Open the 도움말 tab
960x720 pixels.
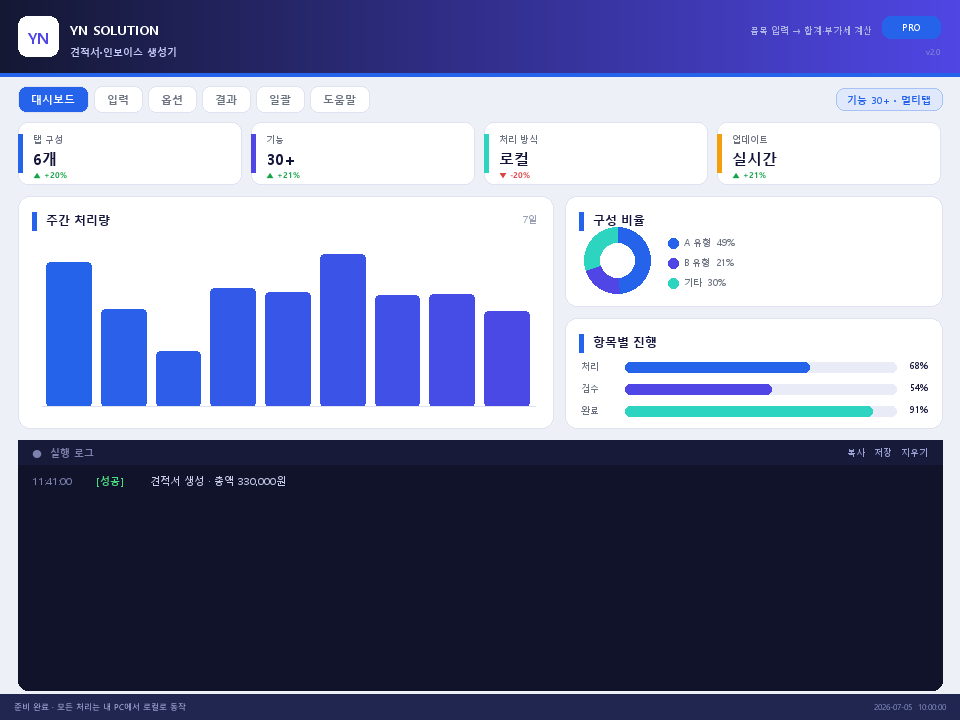coord(340,99)
